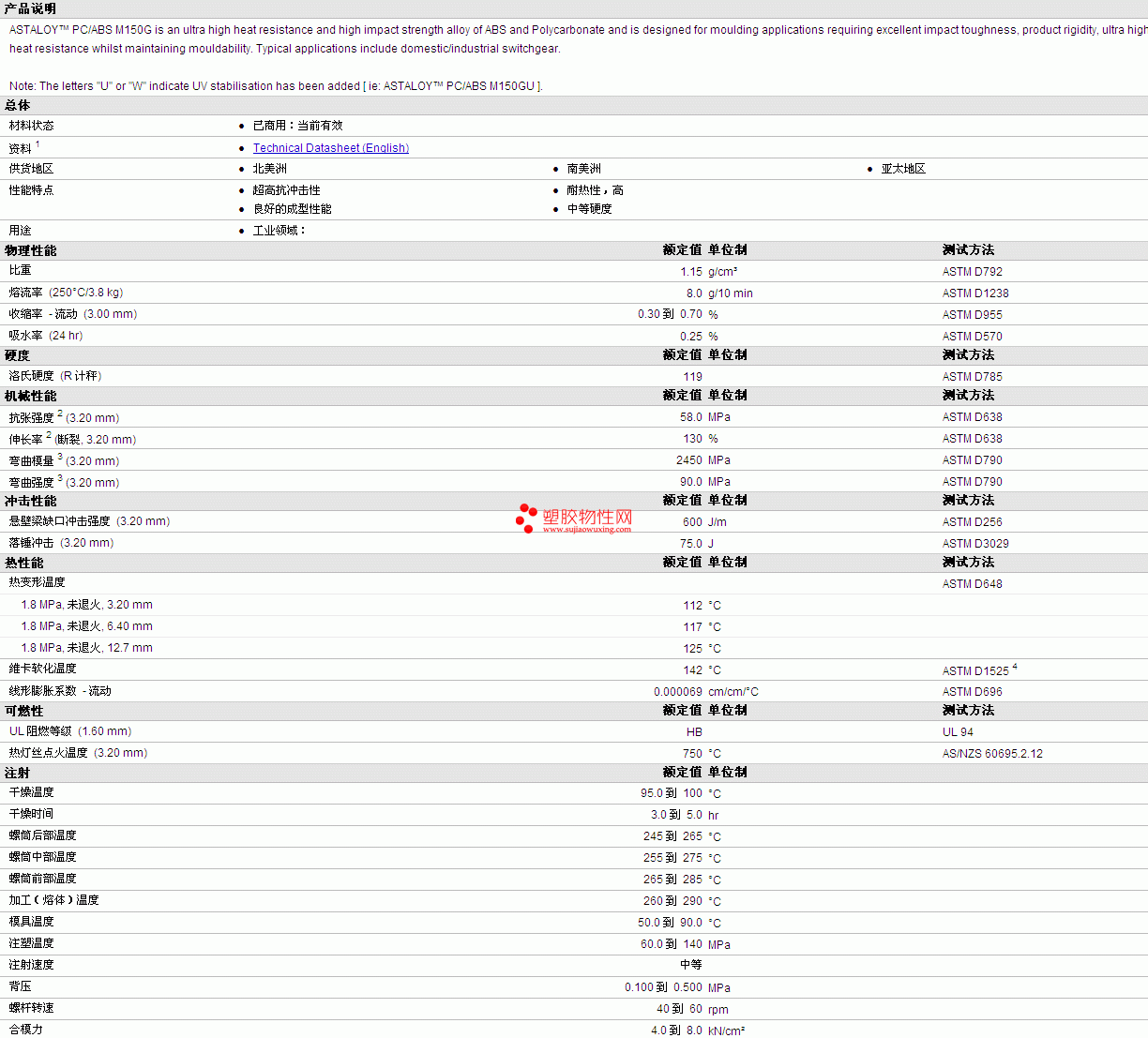Click the 维卡软化温度 row label
Image resolution: width=1148 pixels, height=1038 pixels.
43,669
